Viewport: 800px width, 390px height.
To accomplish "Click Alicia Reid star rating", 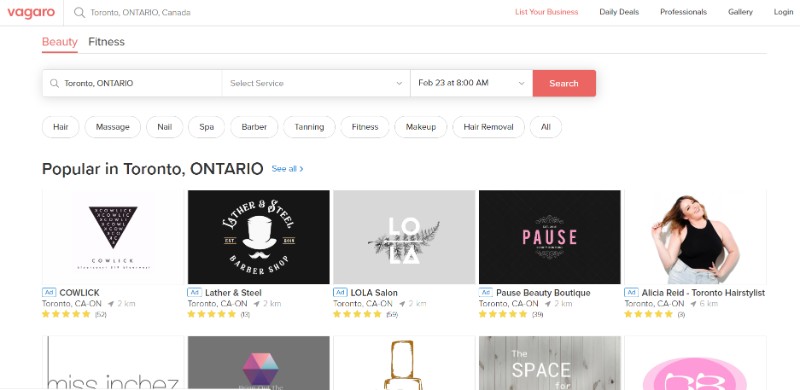I will click(x=648, y=314).
